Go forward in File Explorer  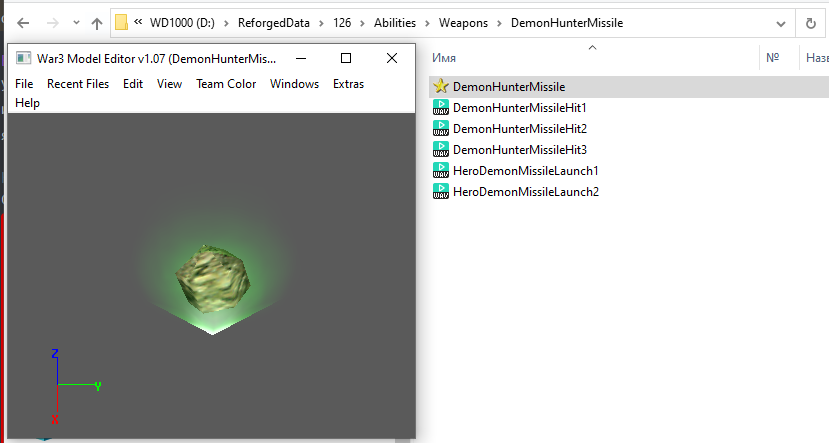point(52,23)
